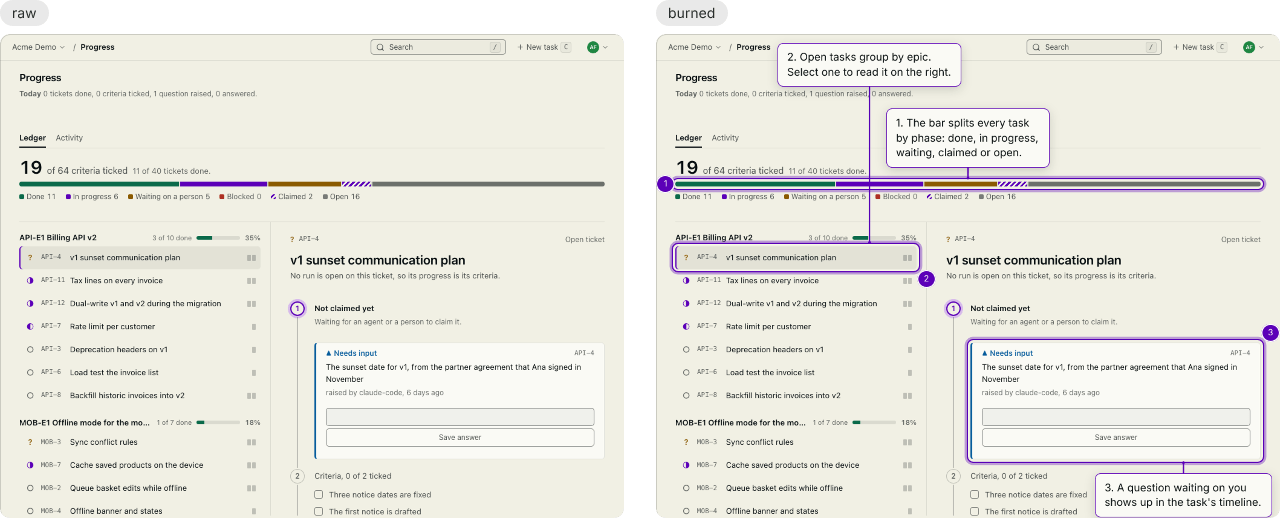Image resolution: width=1280 pixels, height=518 pixels.
Task: Tick 'Three notice dates are fixed' checkbox, burned panel
Action: pyautogui.click(x=975, y=495)
